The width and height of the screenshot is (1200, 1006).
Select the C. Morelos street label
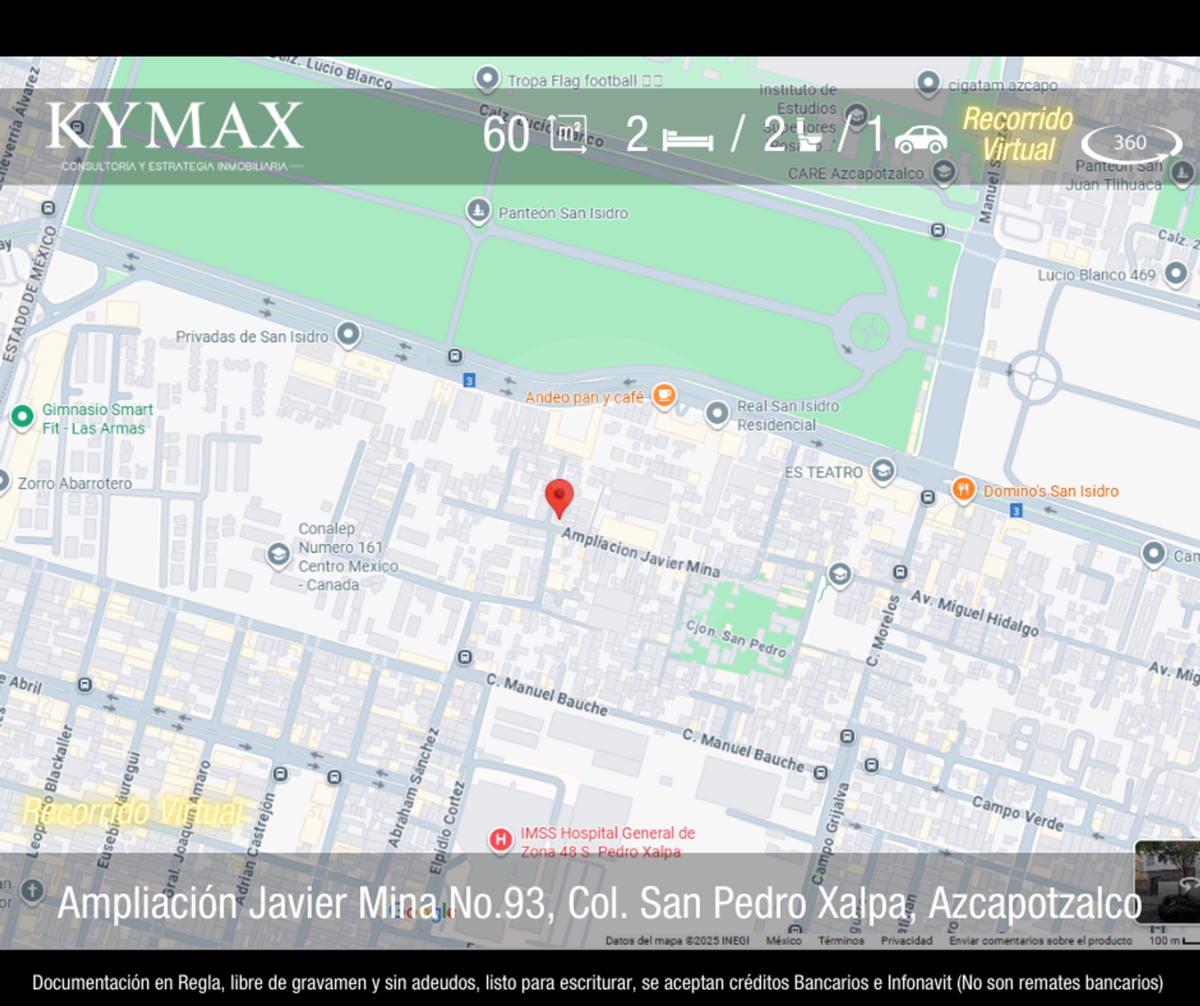883,632
